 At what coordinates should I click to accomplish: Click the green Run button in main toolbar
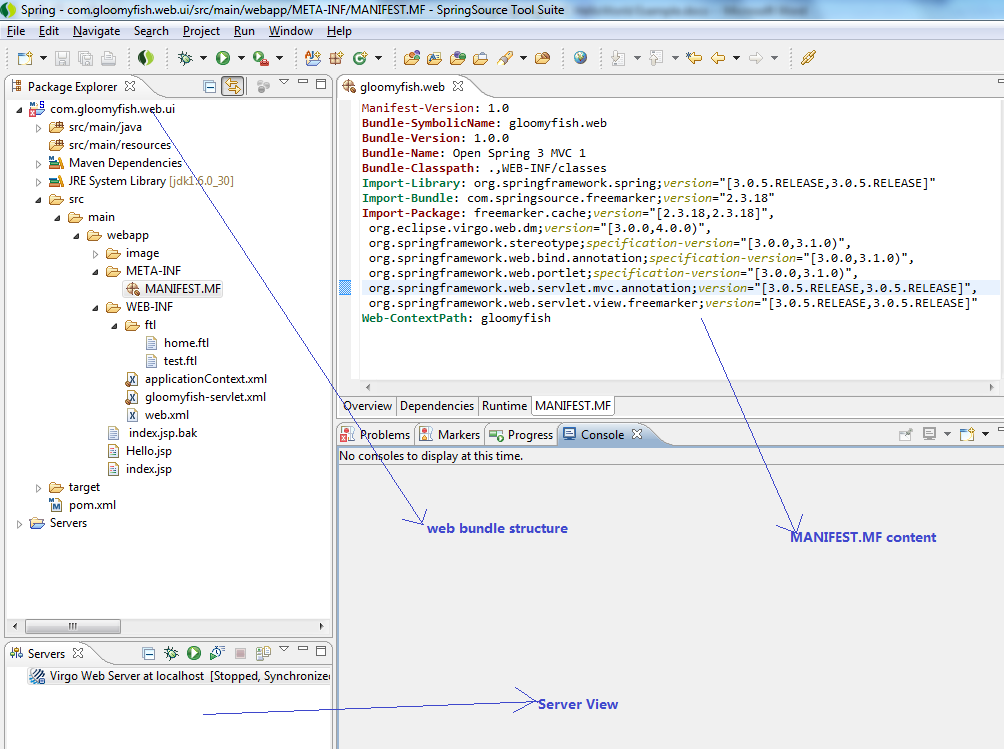click(x=223, y=58)
